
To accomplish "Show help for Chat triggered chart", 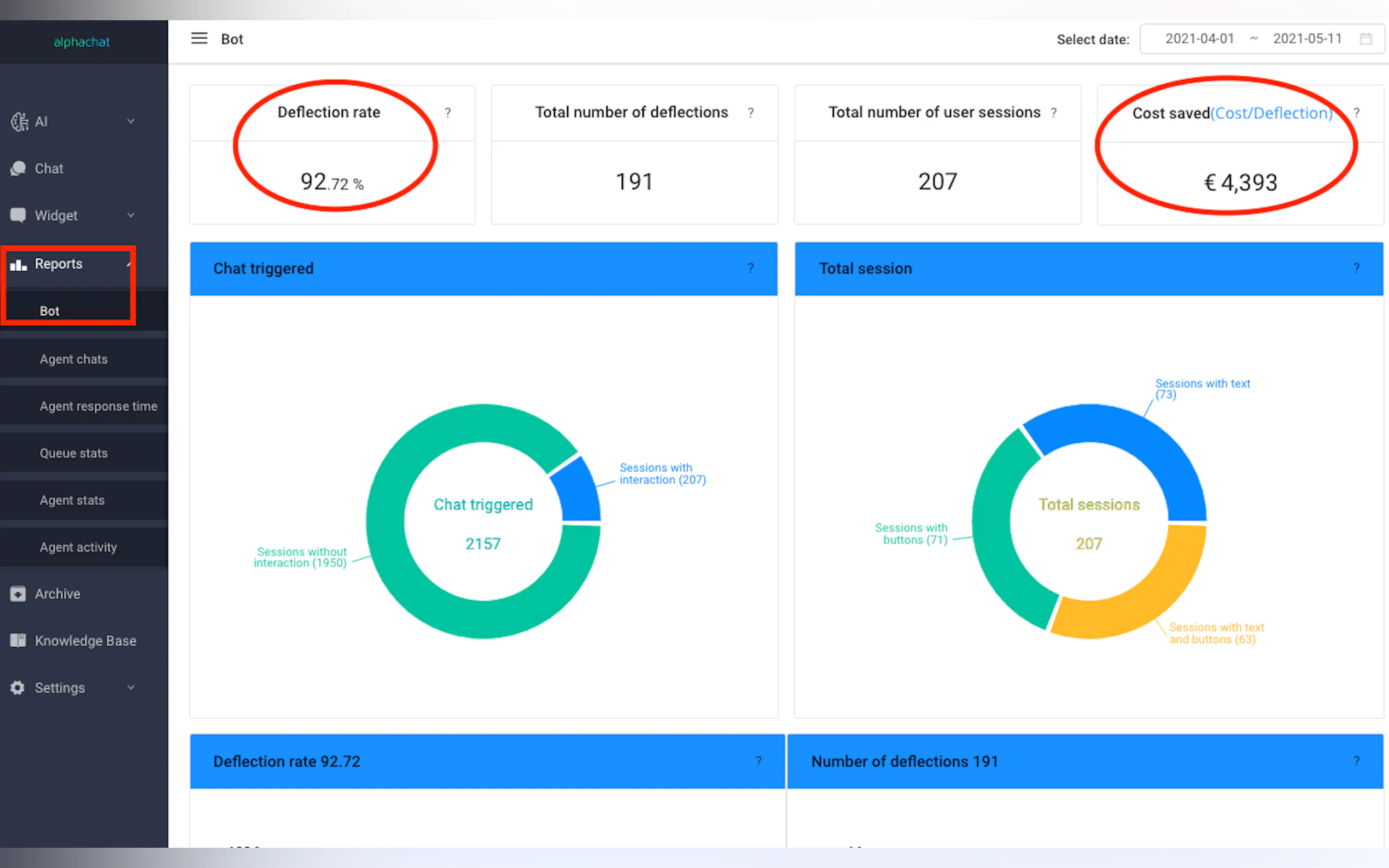I will [750, 268].
